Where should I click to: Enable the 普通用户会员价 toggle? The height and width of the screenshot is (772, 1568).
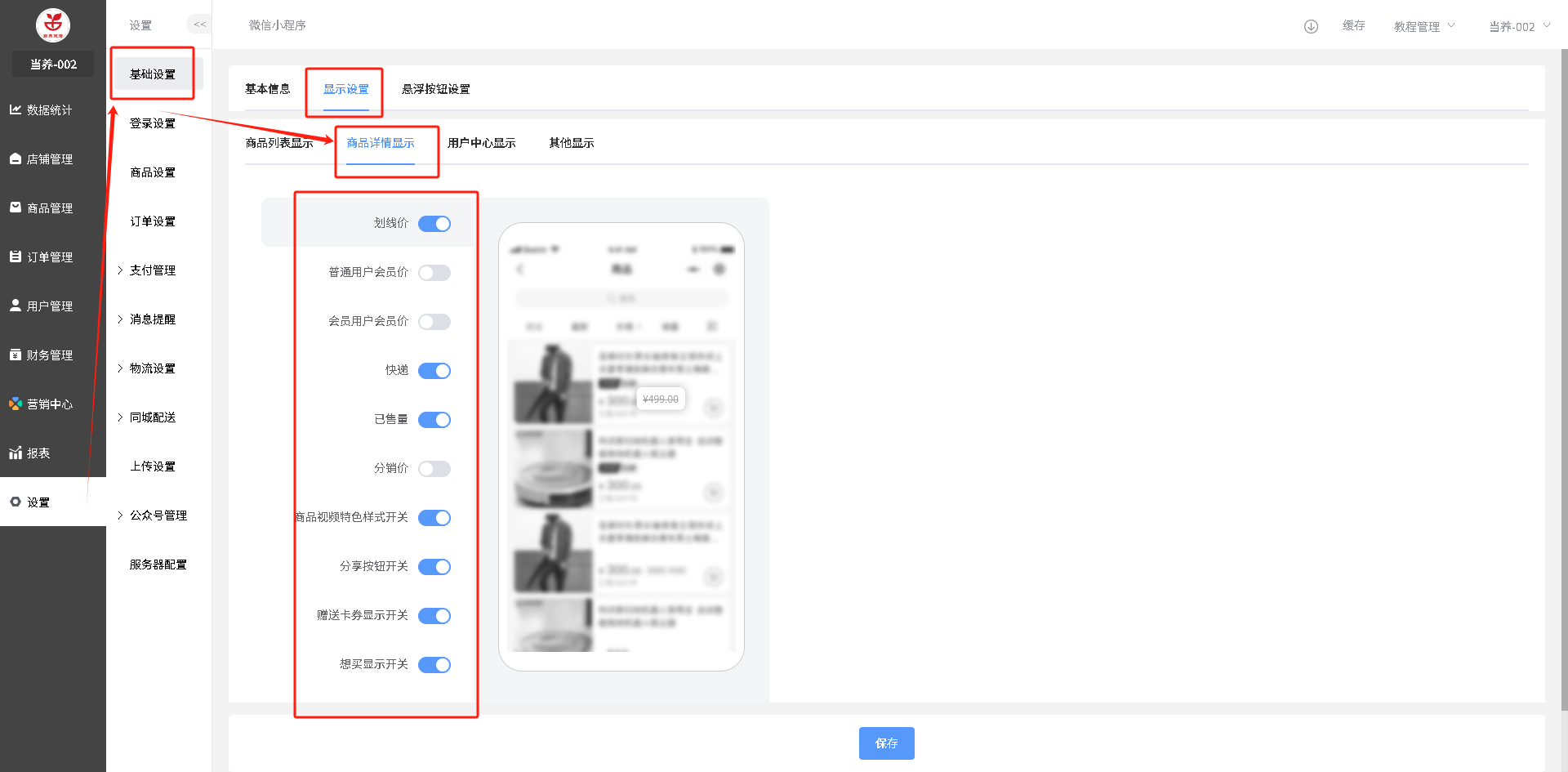point(434,273)
